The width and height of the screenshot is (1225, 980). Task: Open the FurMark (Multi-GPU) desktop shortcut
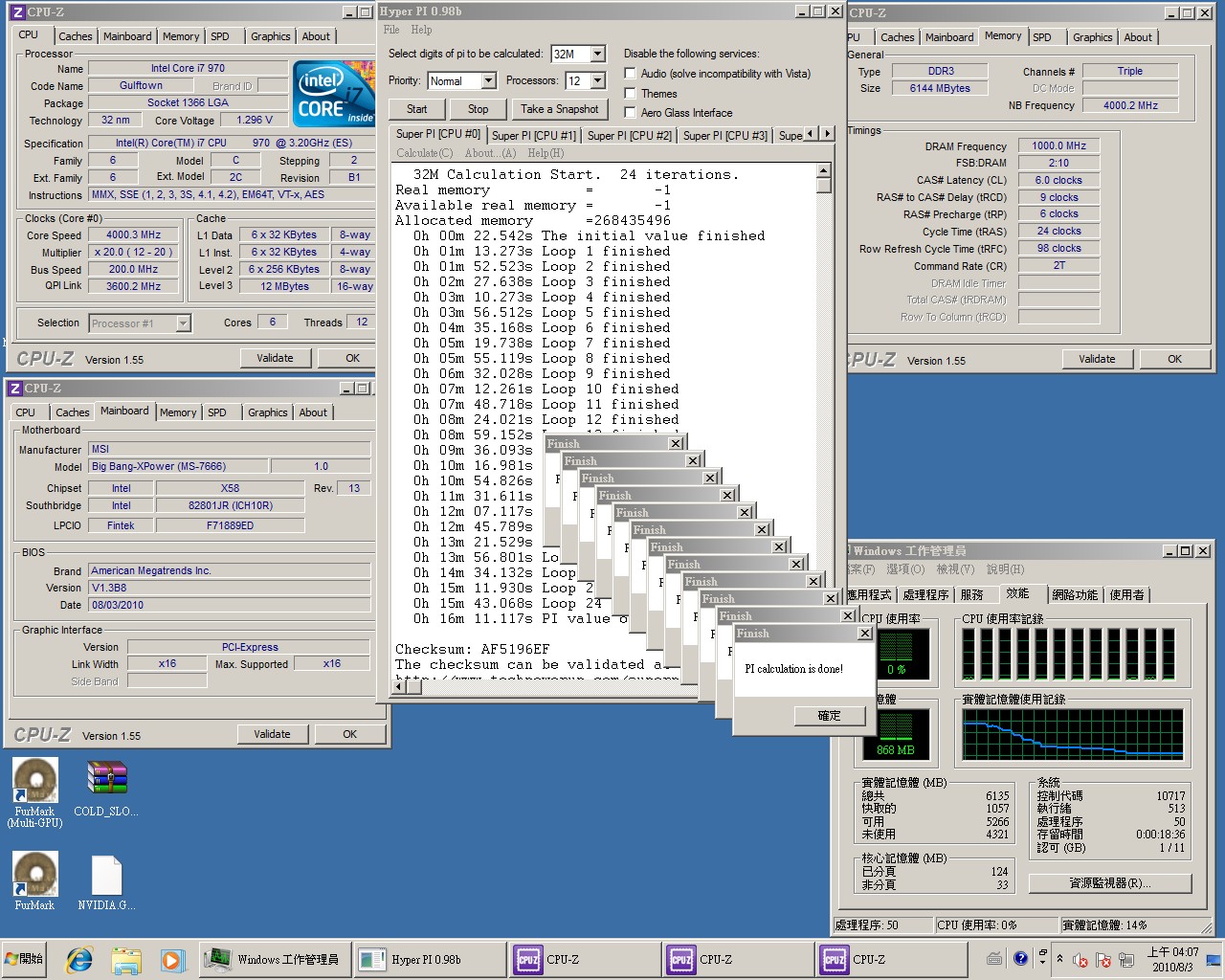[34, 792]
